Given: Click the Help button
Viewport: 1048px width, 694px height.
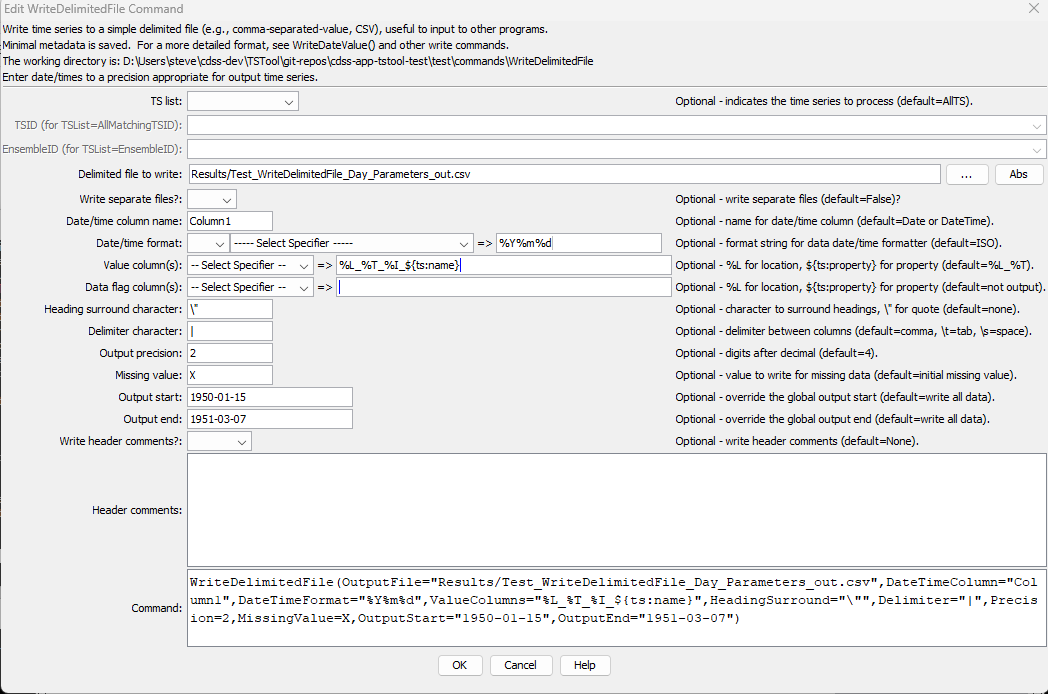Looking at the screenshot, I should [585, 665].
